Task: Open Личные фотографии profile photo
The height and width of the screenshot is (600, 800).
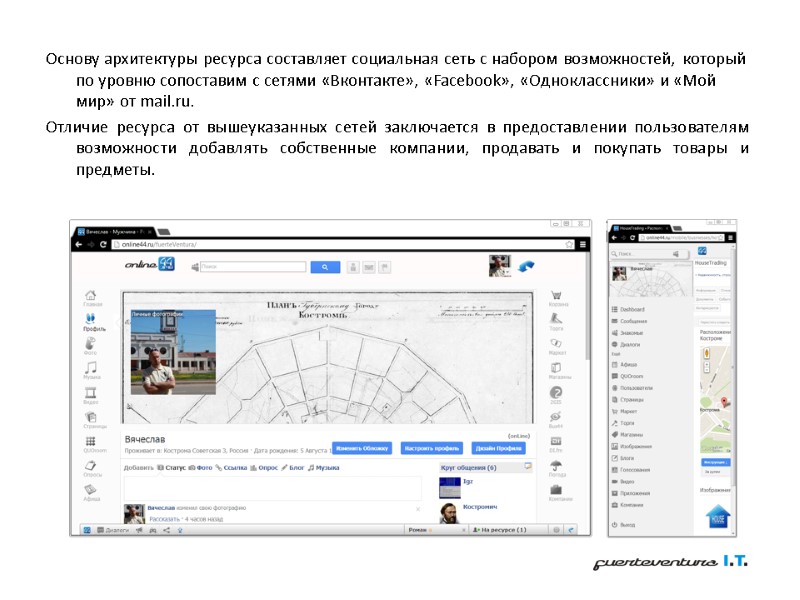Action: point(173,352)
